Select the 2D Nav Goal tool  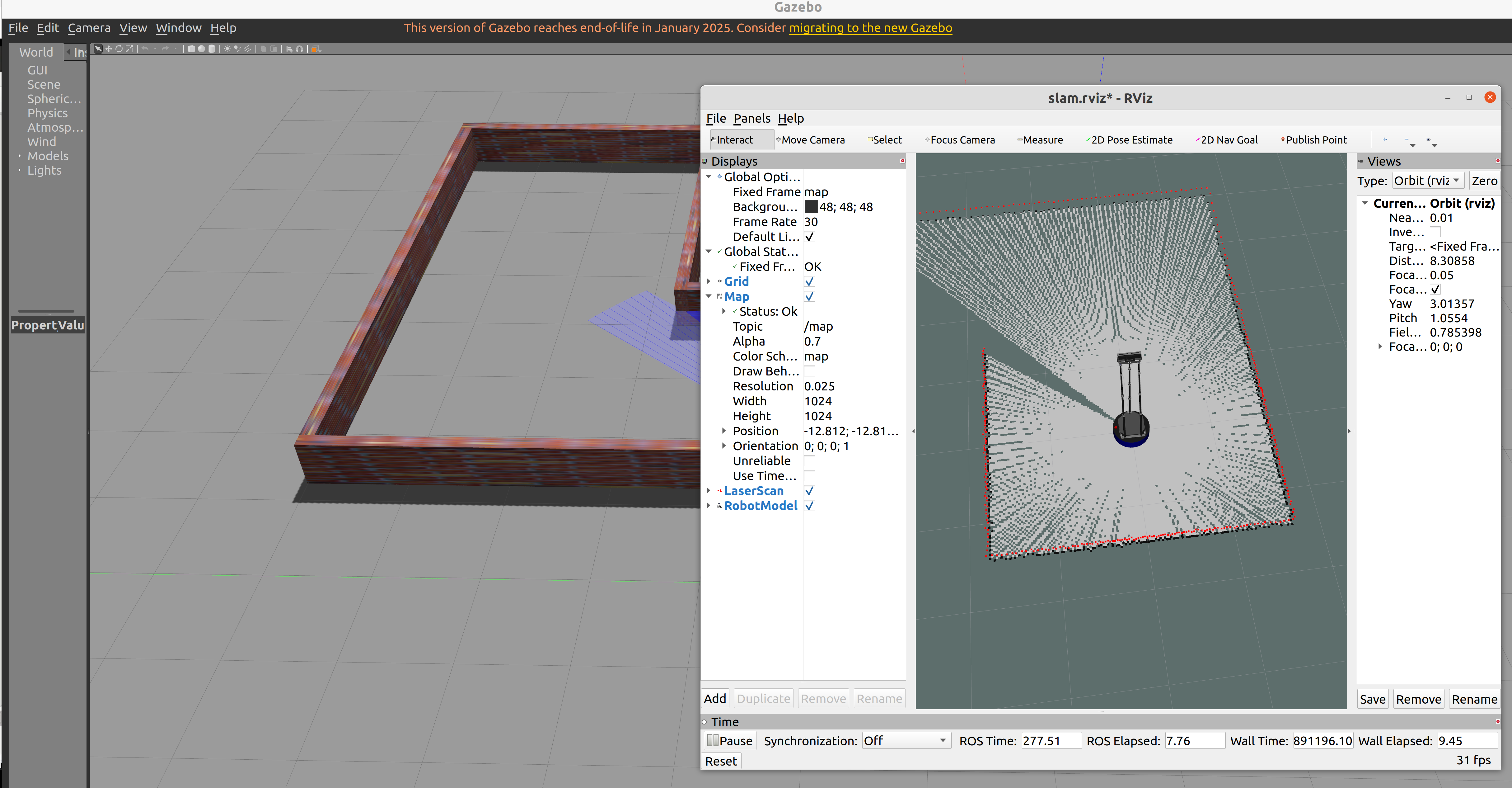pos(1228,140)
